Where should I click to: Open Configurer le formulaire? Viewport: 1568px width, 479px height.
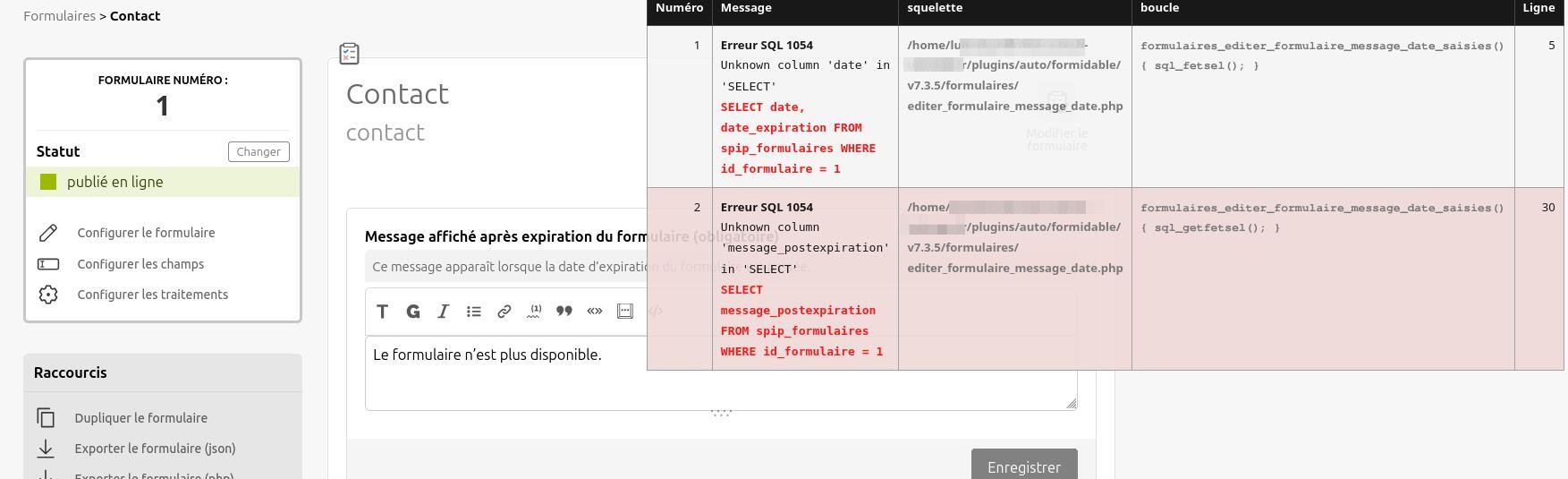pyautogui.click(x=146, y=233)
